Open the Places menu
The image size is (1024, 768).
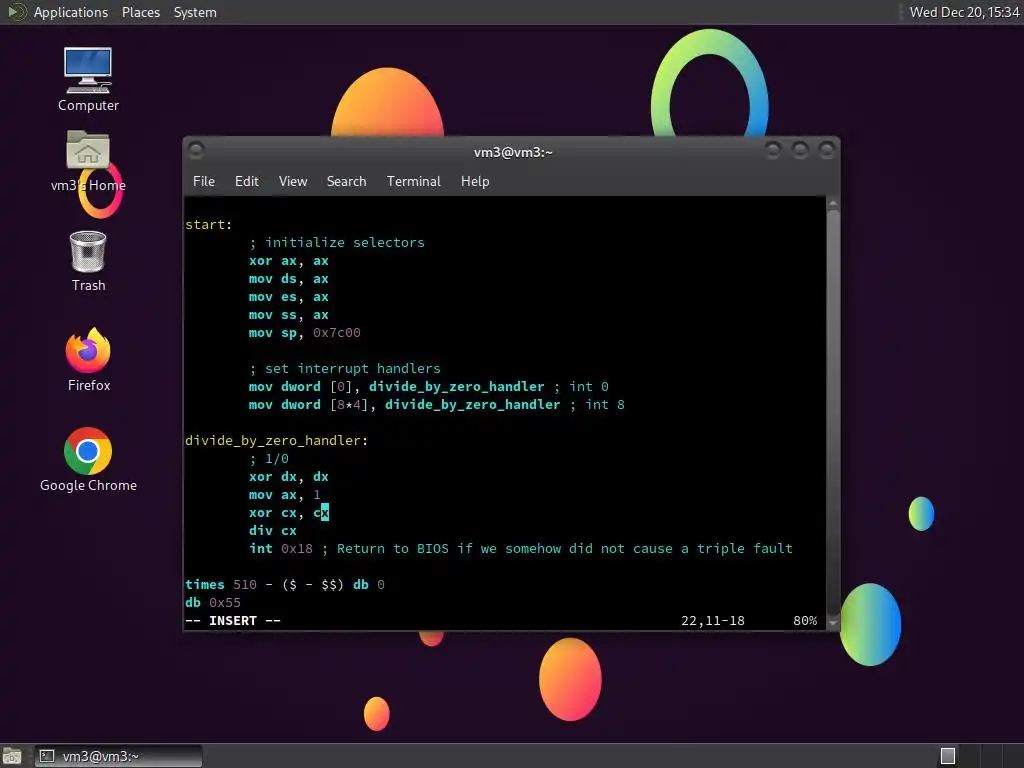pos(140,12)
